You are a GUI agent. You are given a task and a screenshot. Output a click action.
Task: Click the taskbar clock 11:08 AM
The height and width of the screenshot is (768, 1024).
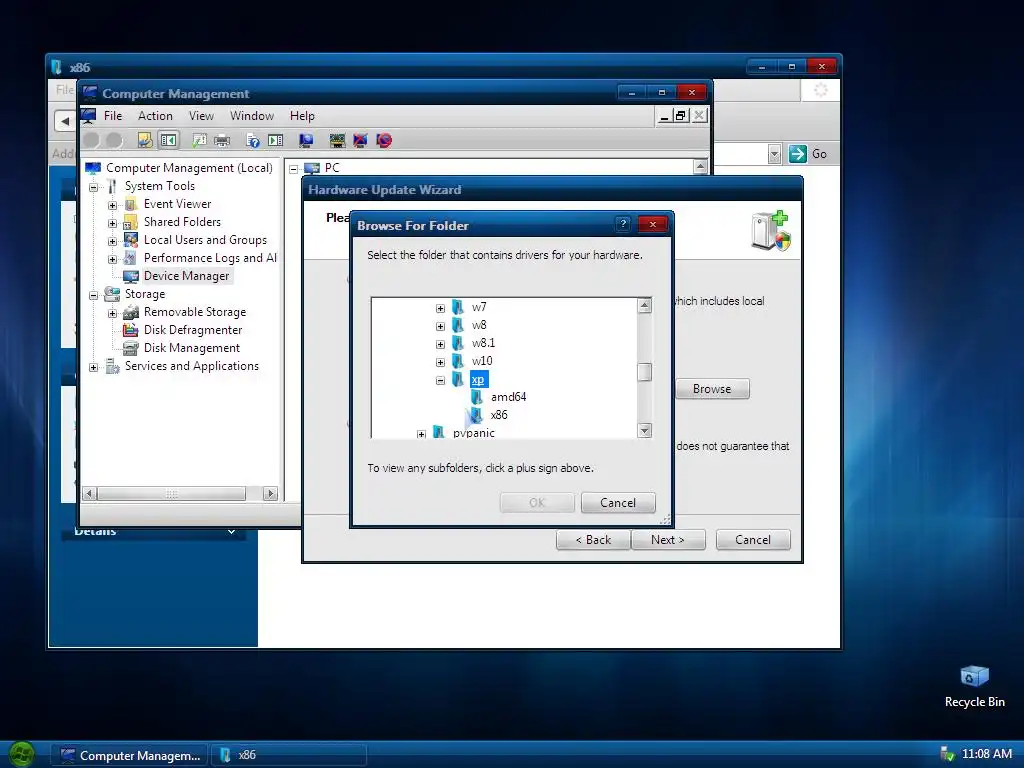[x=987, y=754]
